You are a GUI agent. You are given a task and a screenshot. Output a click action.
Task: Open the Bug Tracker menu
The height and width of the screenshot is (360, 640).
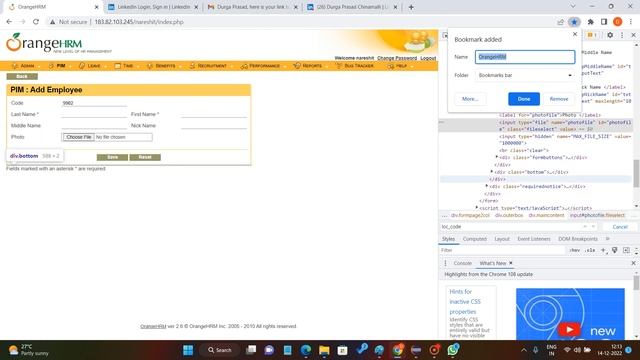[x=355, y=66]
